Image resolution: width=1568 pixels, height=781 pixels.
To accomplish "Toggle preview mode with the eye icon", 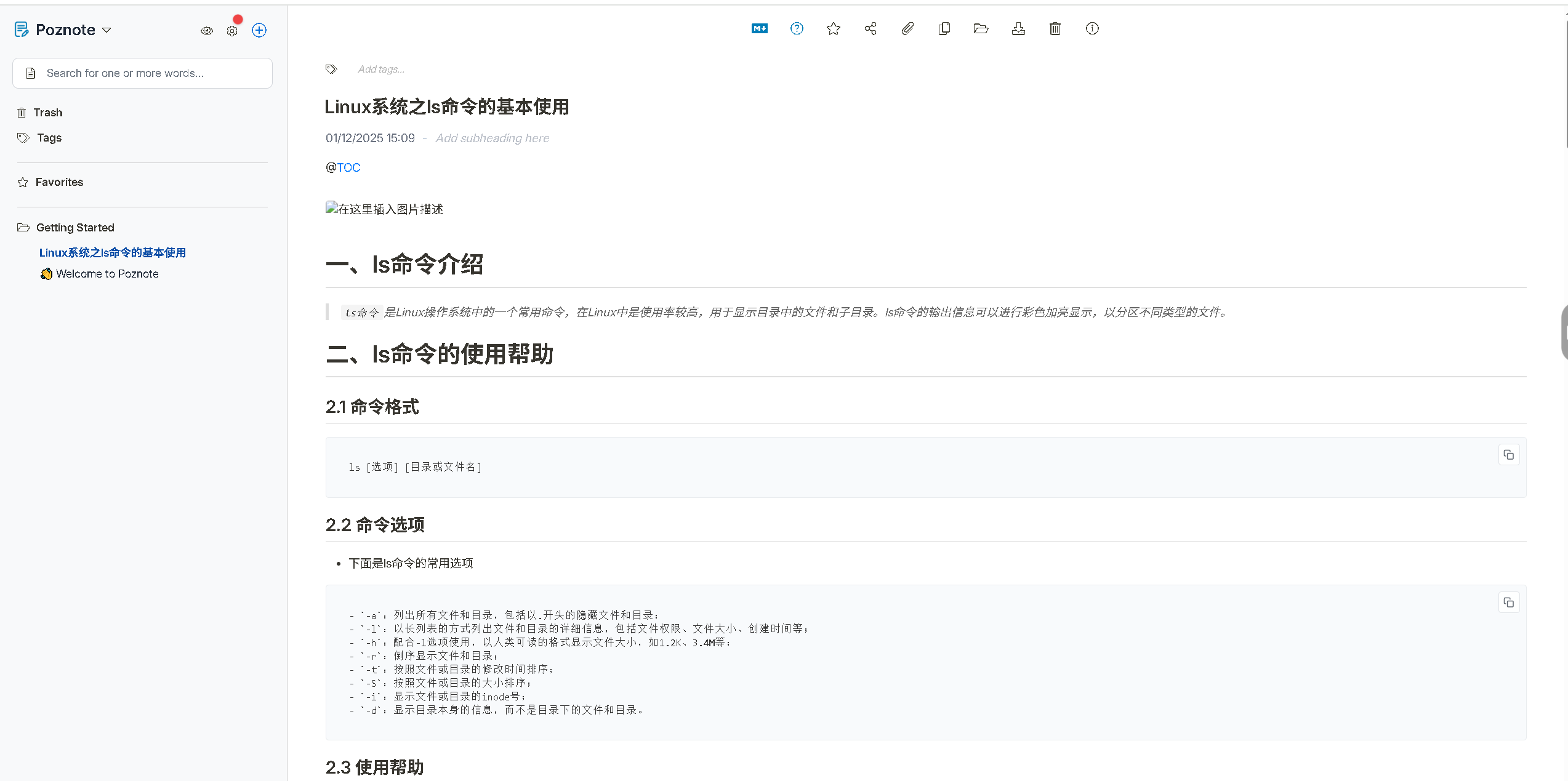I will [x=206, y=30].
